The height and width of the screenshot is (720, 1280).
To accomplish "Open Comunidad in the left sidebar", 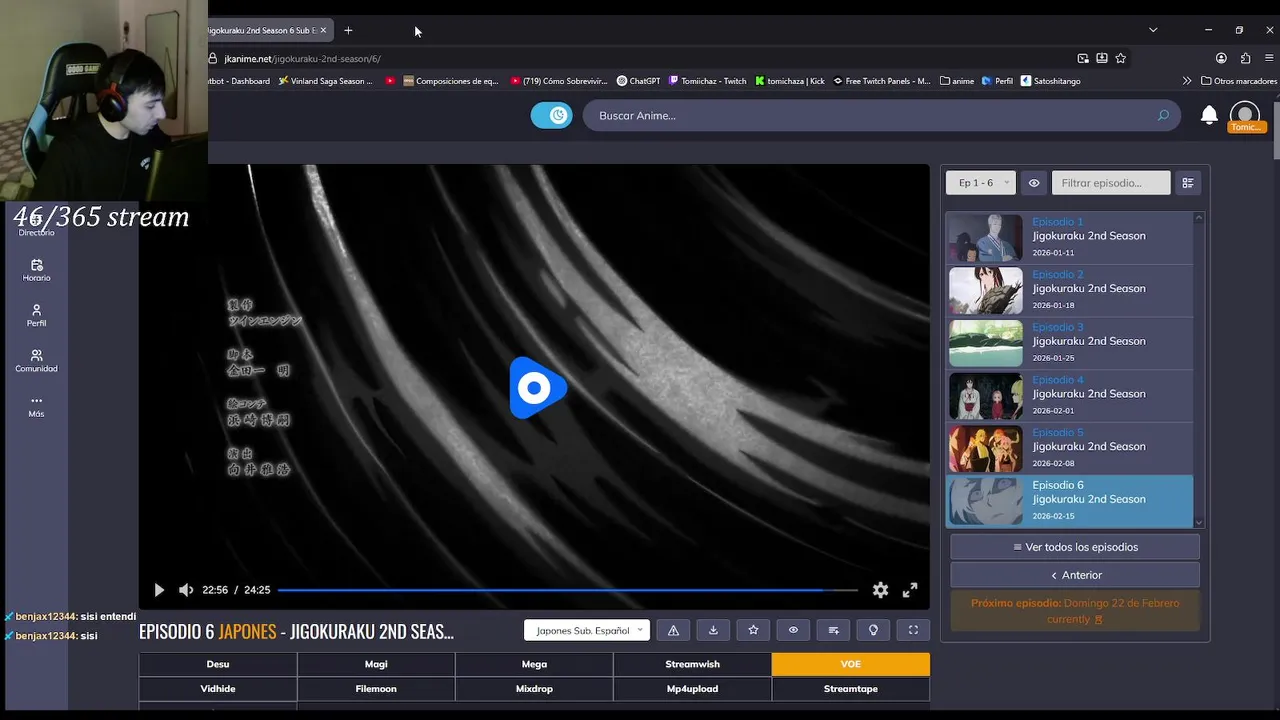I will pyautogui.click(x=36, y=361).
